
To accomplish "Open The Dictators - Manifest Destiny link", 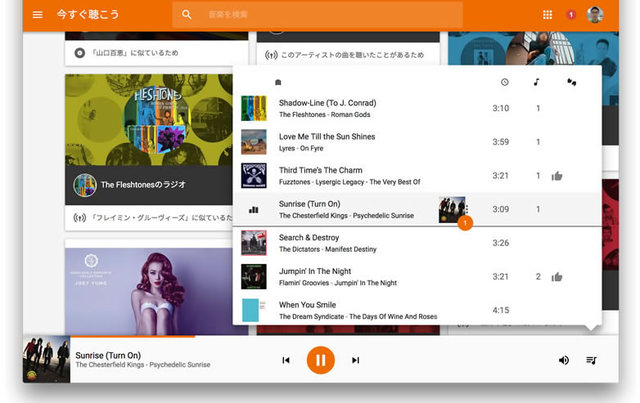I will (x=327, y=249).
